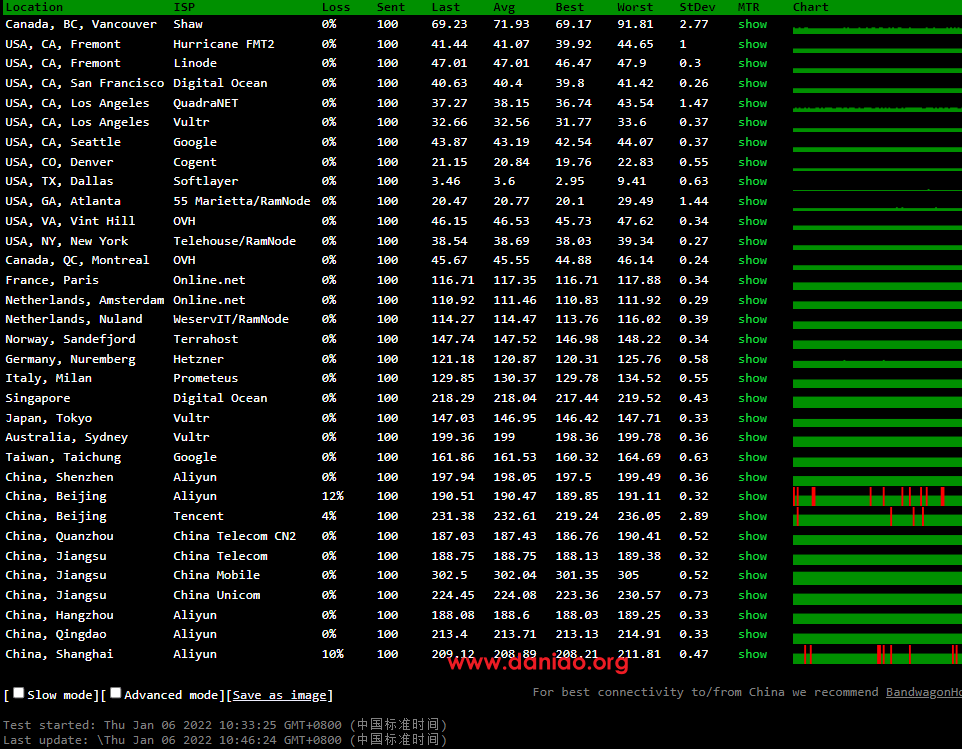Show MTR for Sandefjord Terrahost
Screen dimensions: 962x749
tap(752, 339)
